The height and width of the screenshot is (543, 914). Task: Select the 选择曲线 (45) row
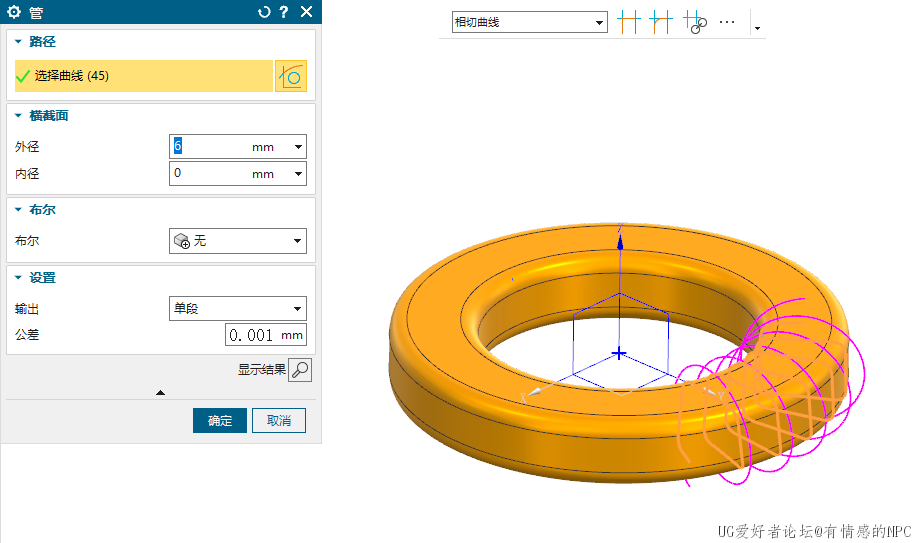click(140, 76)
